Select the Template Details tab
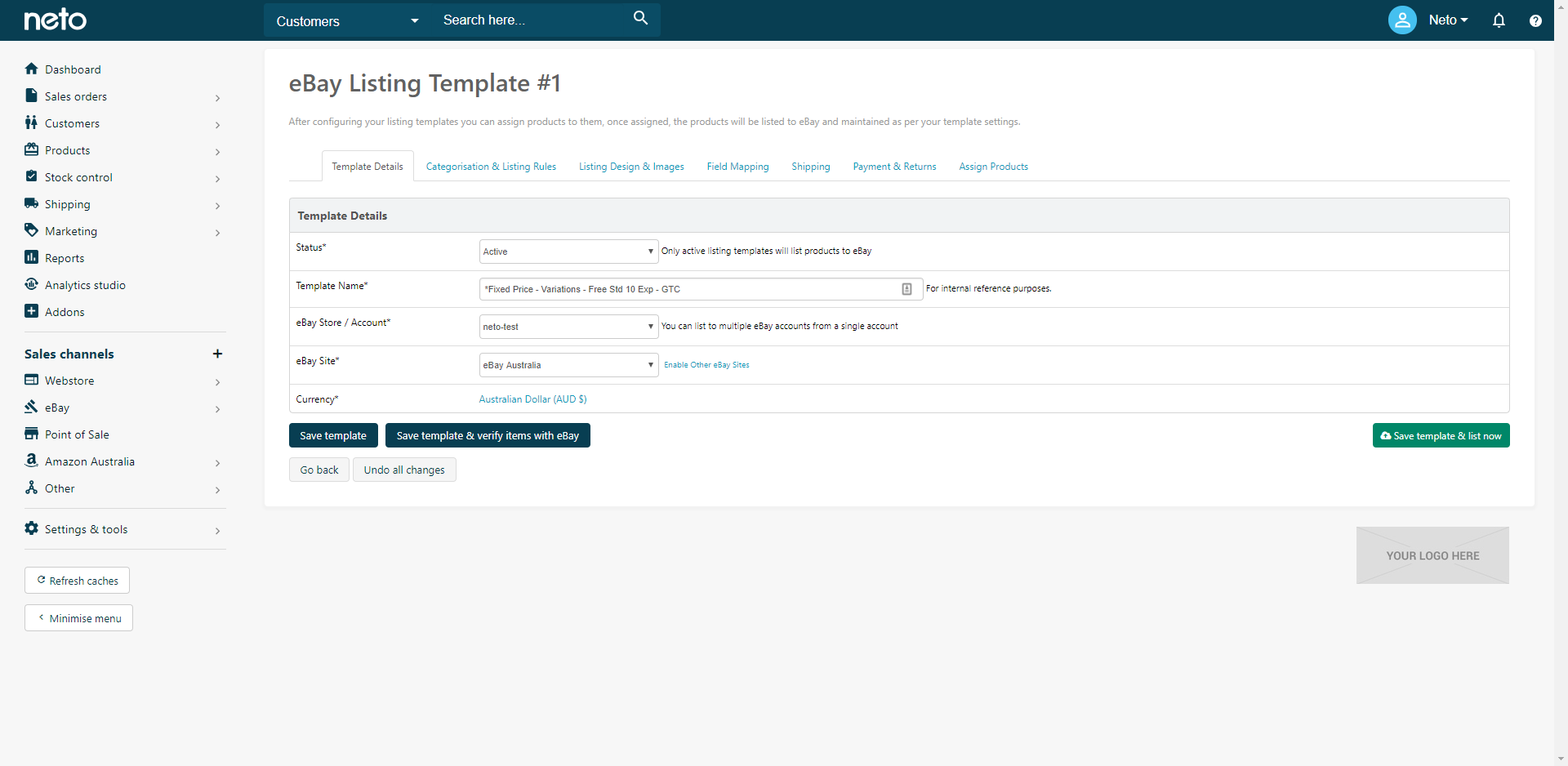1568x766 pixels. click(367, 167)
